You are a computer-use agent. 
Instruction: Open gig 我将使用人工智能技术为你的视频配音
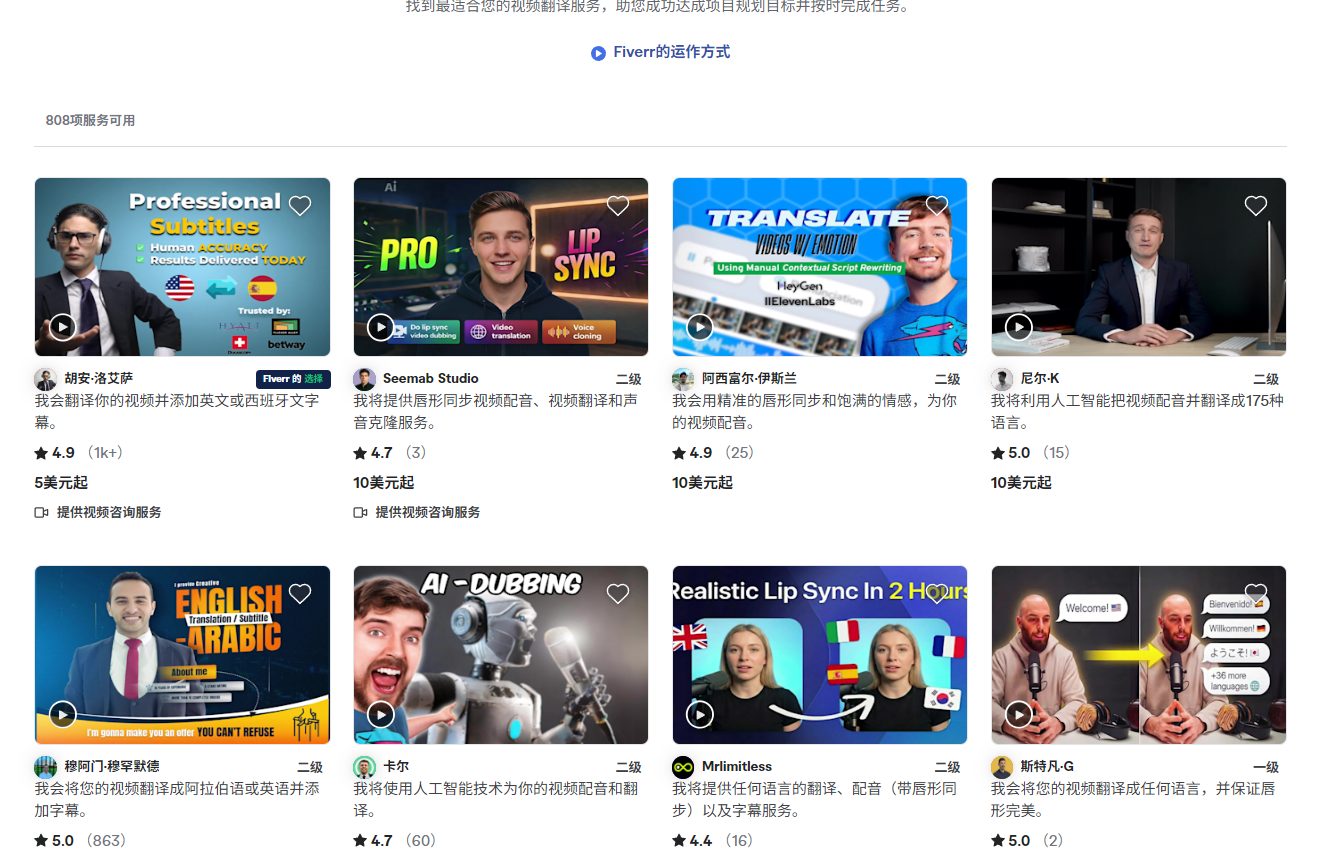pyautogui.click(x=496, y=800)
